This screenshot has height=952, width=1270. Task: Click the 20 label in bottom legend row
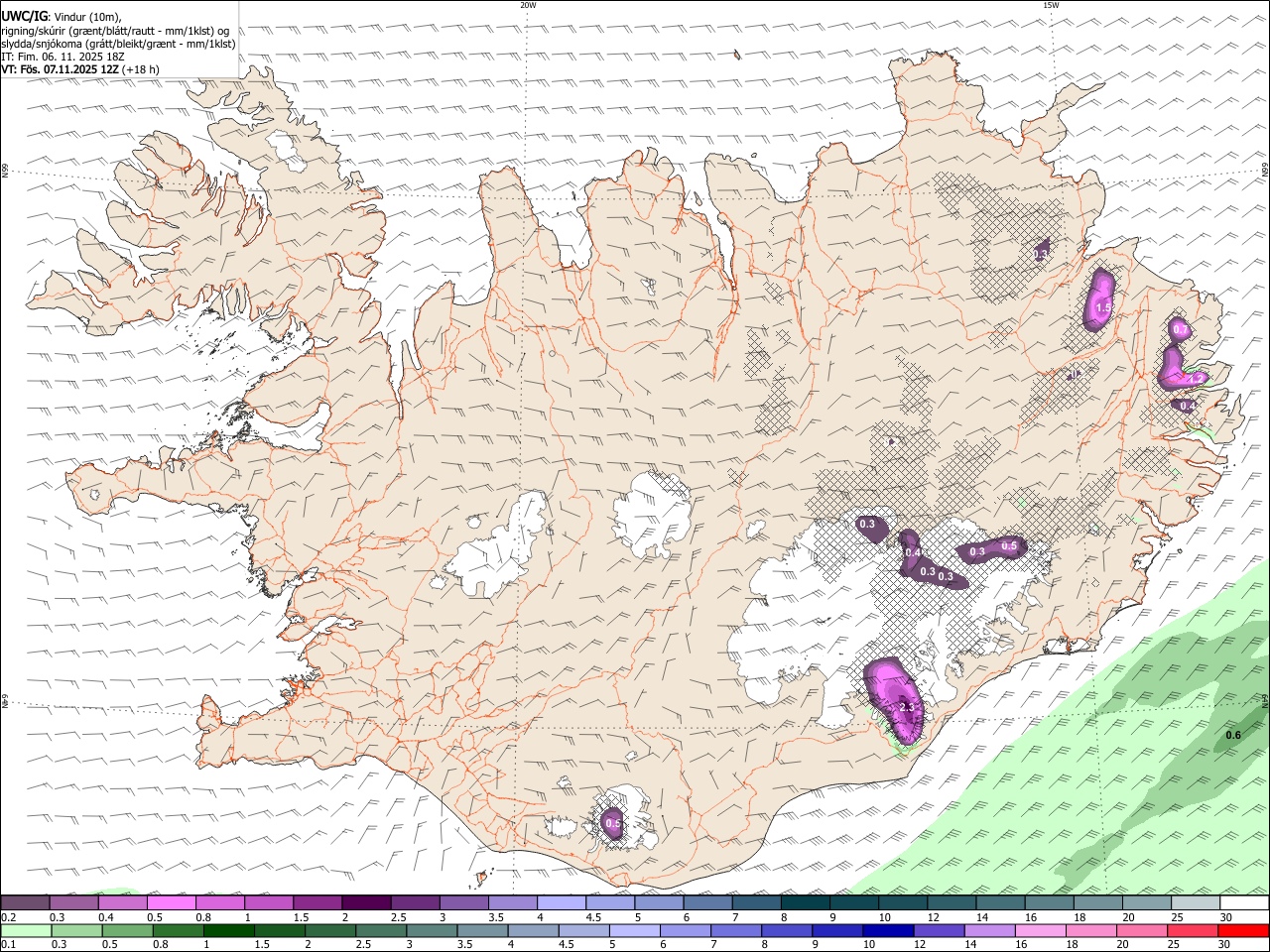1125,944
